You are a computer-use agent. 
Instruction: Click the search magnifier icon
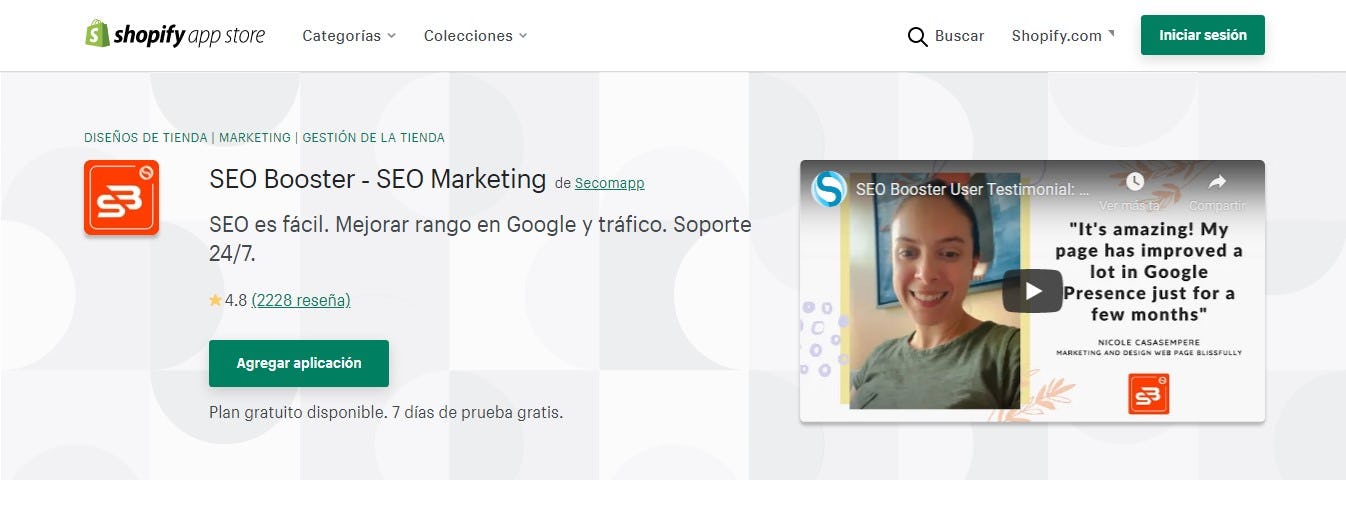(917, 37)
